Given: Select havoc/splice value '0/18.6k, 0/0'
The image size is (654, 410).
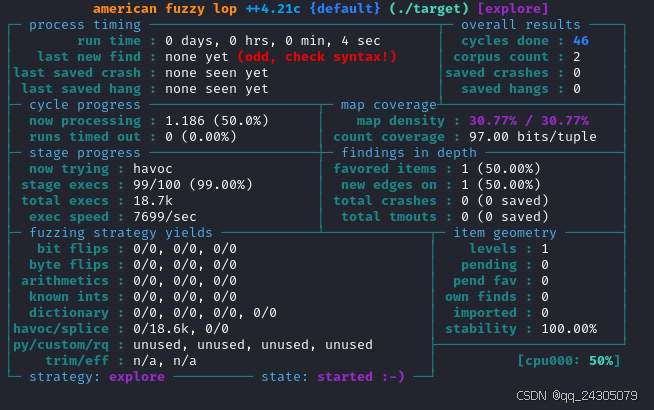Looking at the screenshot, I should coord(181,329).
